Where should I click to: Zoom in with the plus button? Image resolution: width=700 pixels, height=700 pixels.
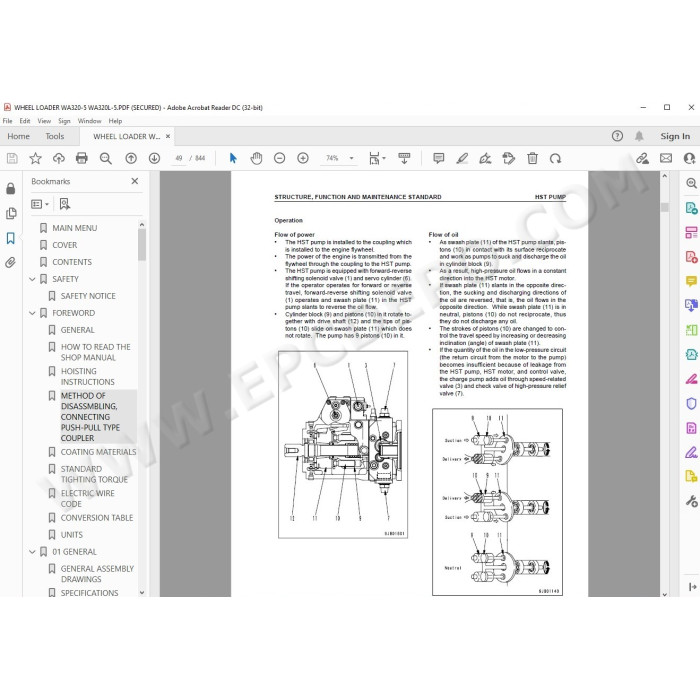click(x=303, y=158)
